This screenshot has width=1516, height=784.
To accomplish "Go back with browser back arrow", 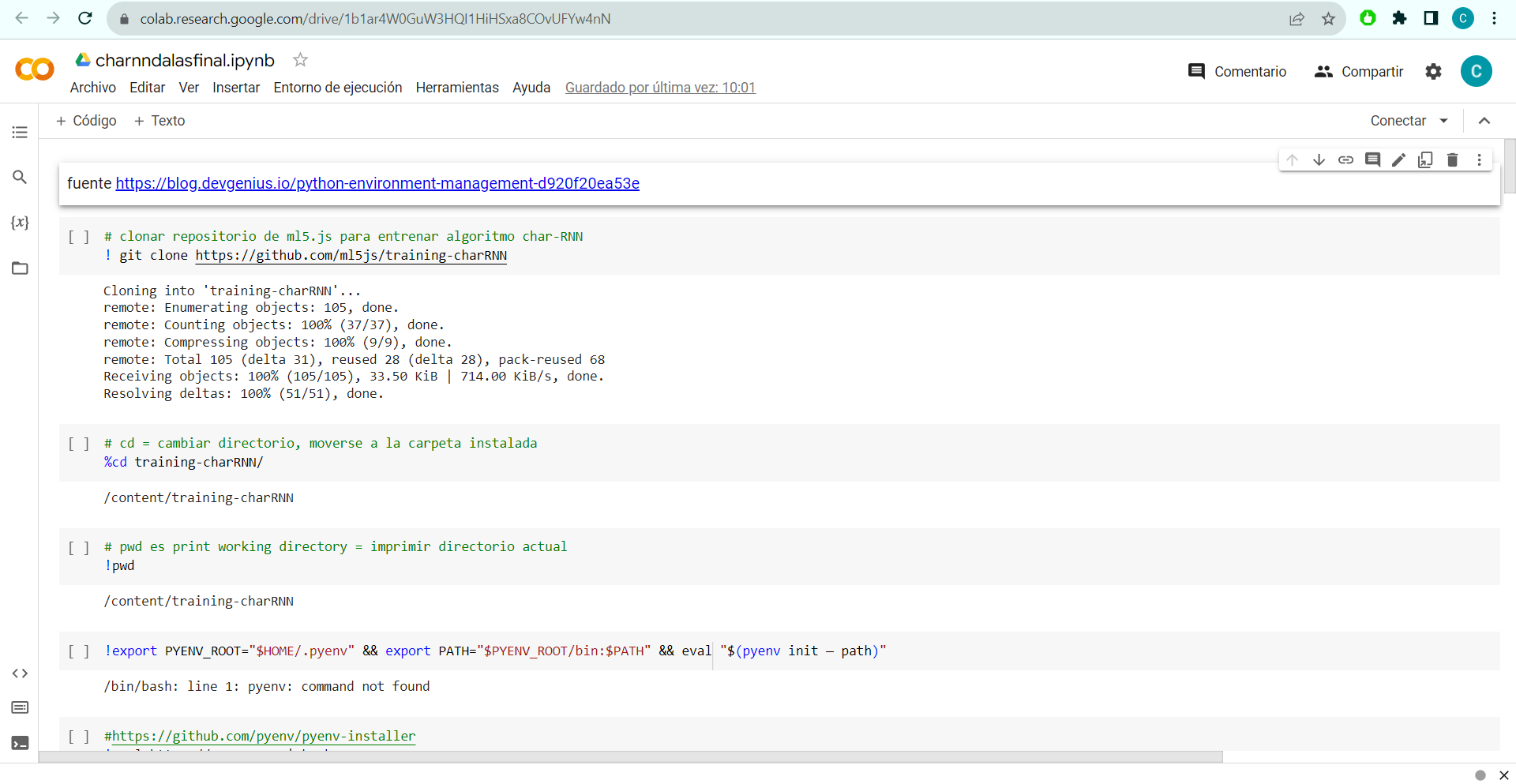I will point(22,18).
